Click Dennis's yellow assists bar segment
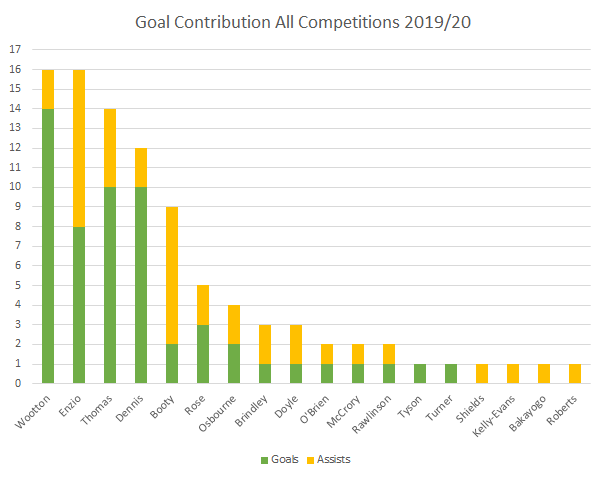Screen dimensions: 605x480 142,166
